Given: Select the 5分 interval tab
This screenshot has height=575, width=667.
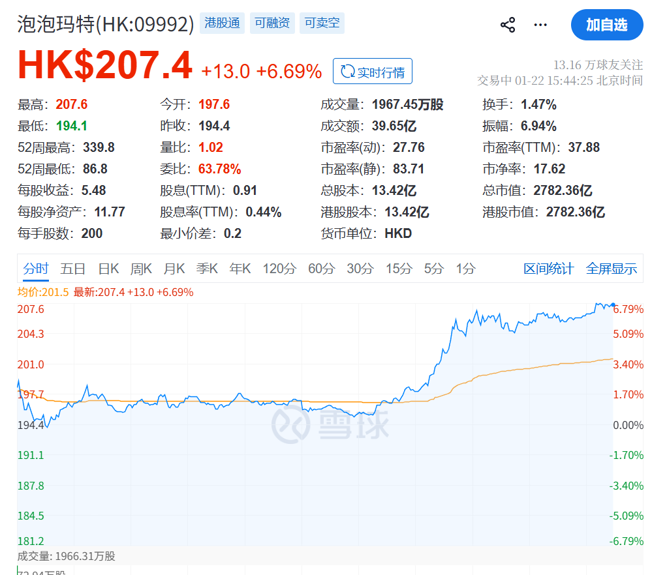Looking at the screenshot, I should pyautogui.click(x=433, y=268).
